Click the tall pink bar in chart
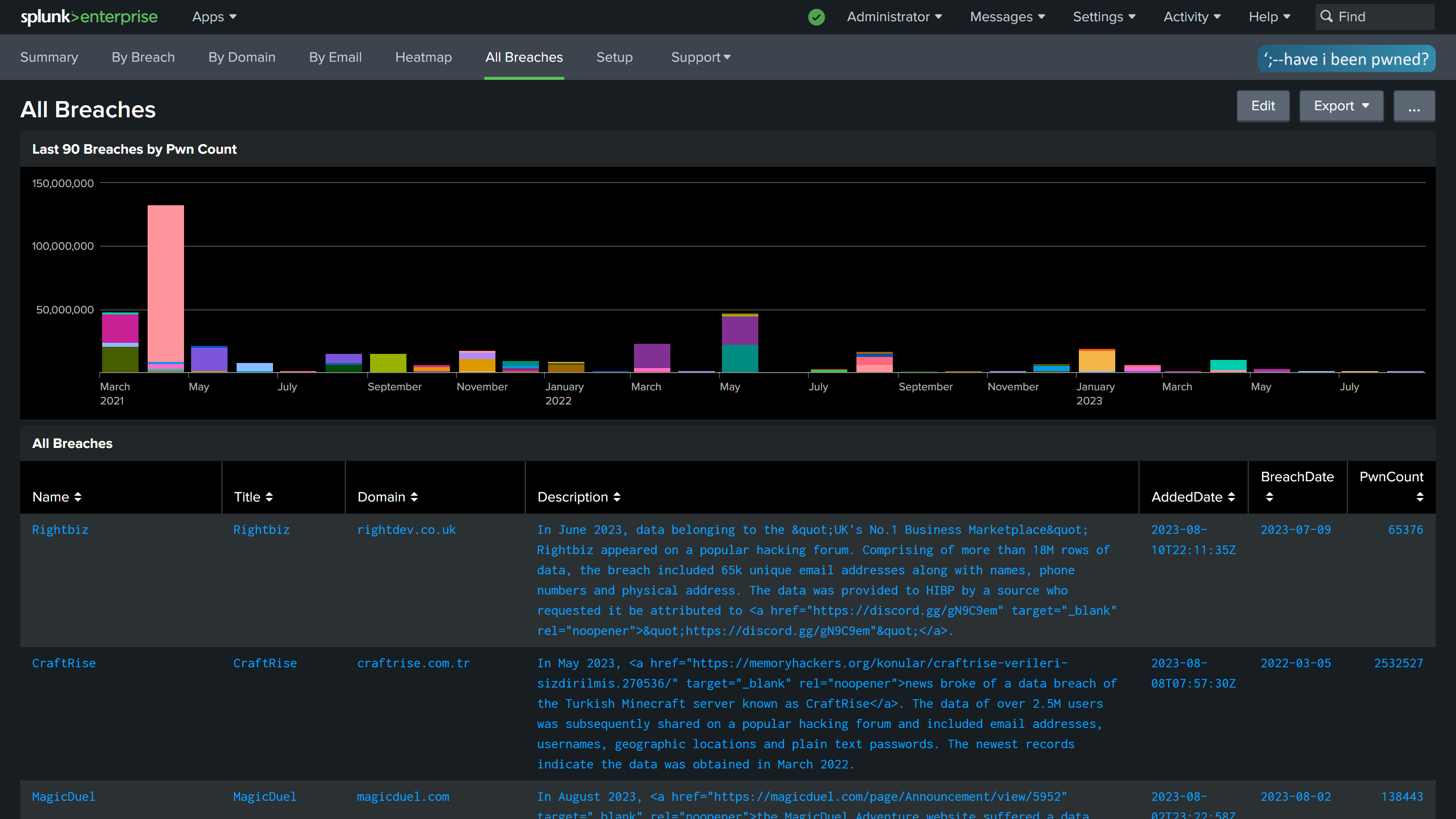1456x819 pixels. point(166,283)
